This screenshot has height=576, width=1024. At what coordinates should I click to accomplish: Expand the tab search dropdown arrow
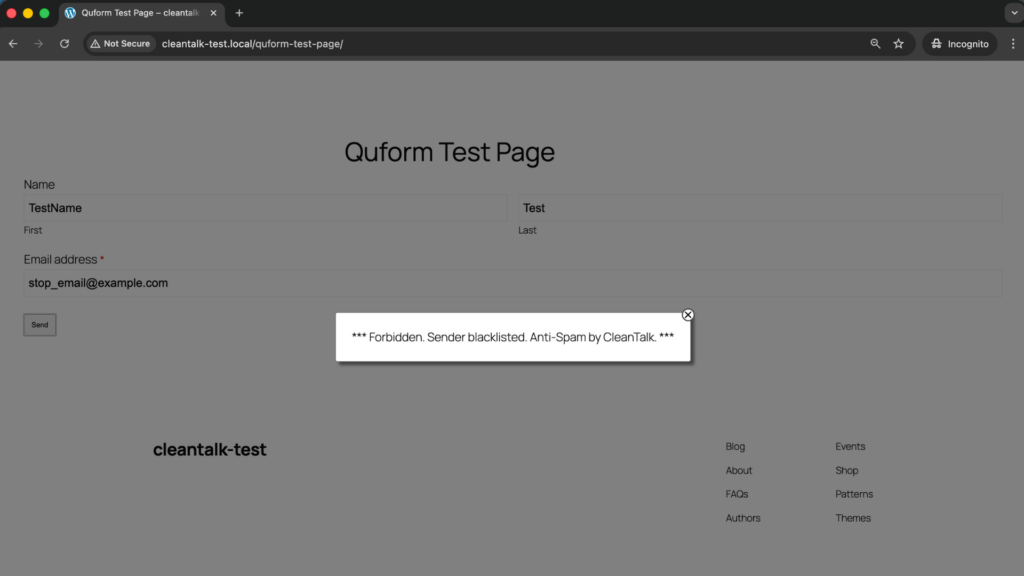click(x=1014, y=13)
